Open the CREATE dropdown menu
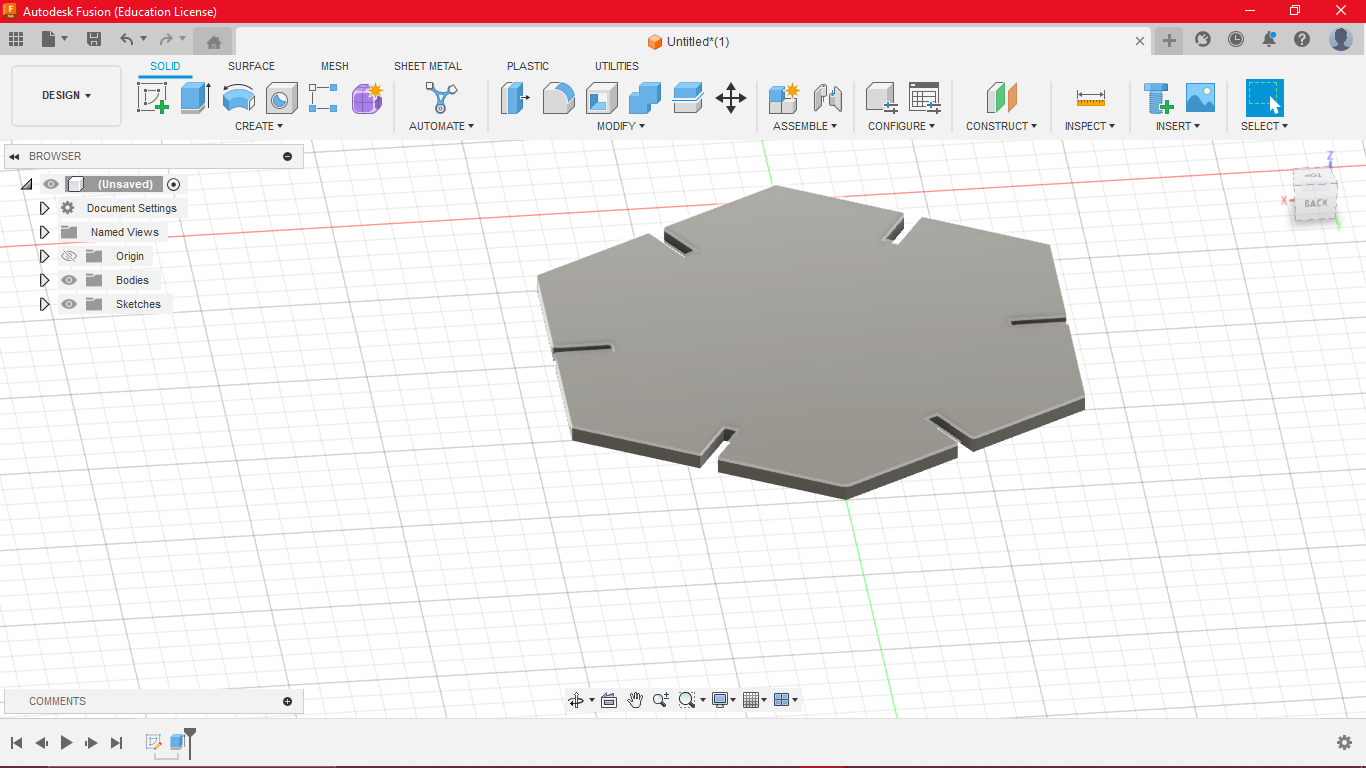Image resolution: width=1366 pixels, height=768 pixels. click(259, 126)
